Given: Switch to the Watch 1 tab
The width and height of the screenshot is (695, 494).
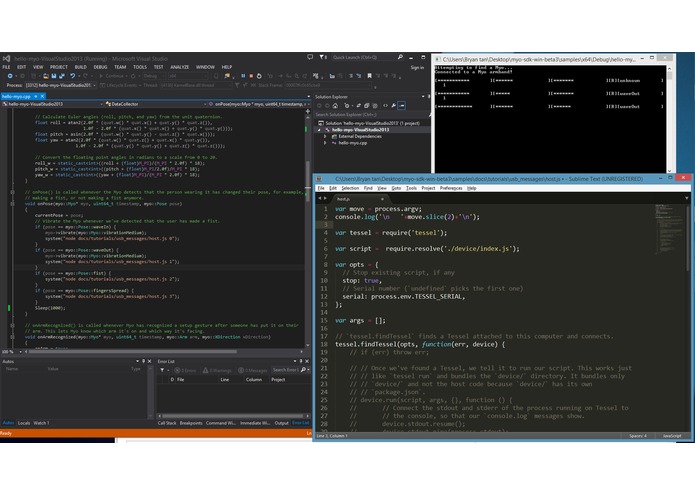Looking at the screenshot, I should pyautogui.click(x=41, y=423).
